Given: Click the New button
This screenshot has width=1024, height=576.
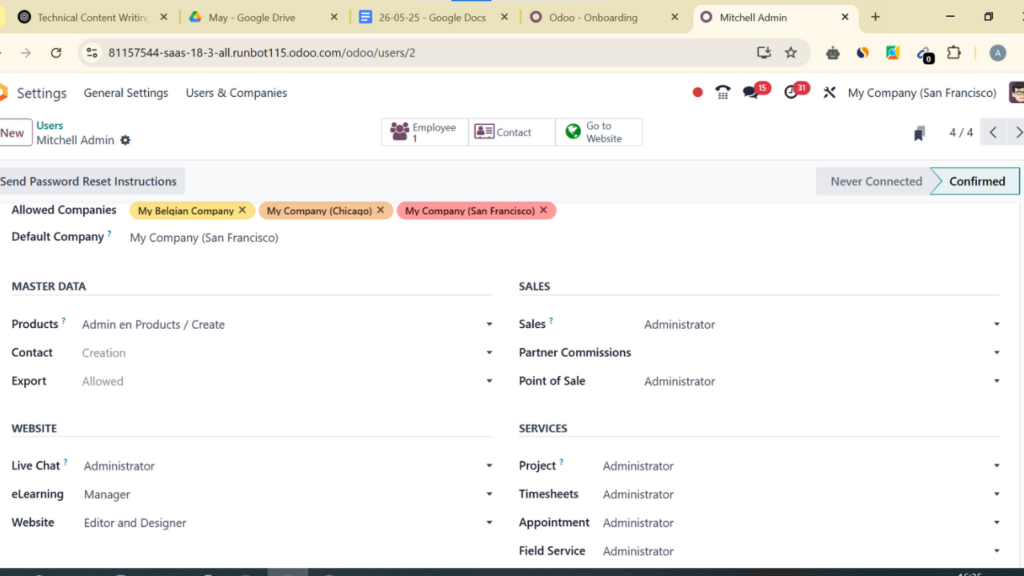Looking at the screenshot, I should pyautogui.click(x=13, y=133).
